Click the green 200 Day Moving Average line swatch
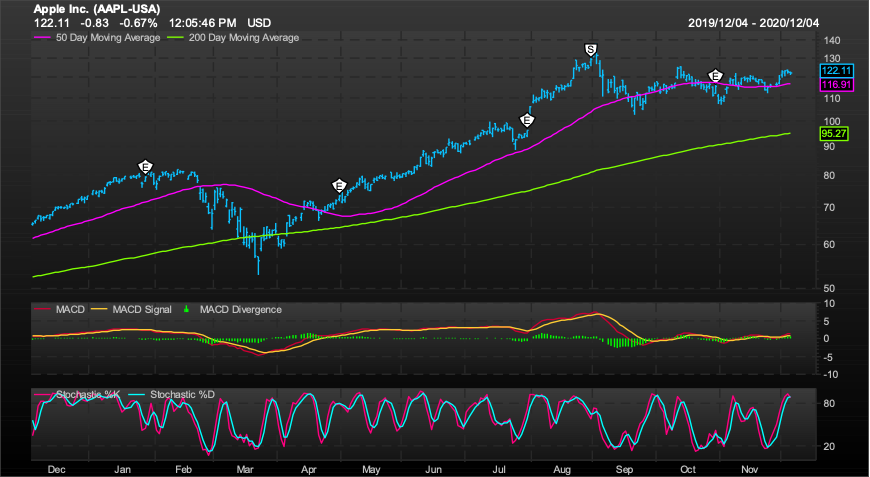 [x=175, y=38]
